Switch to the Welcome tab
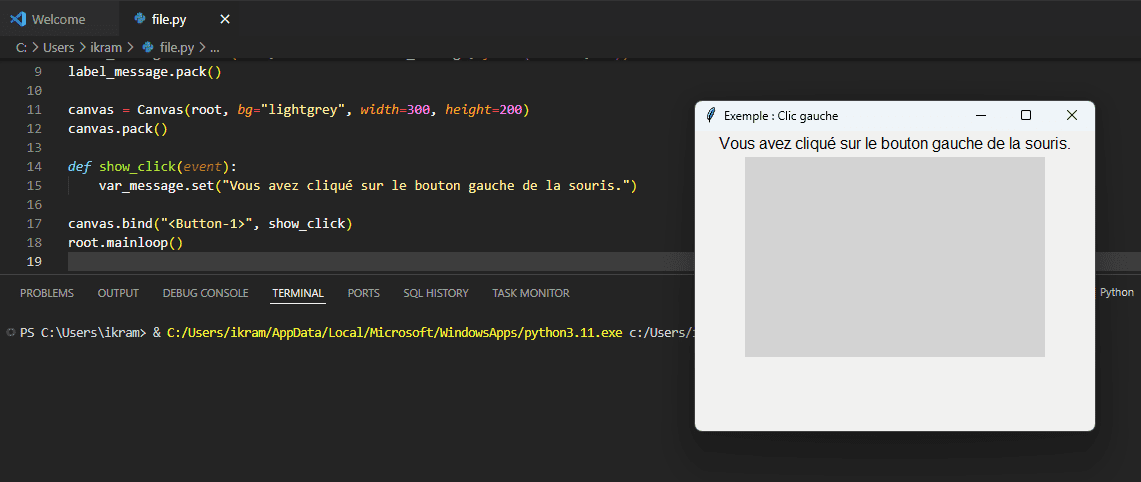 click(x=58, y=20)
